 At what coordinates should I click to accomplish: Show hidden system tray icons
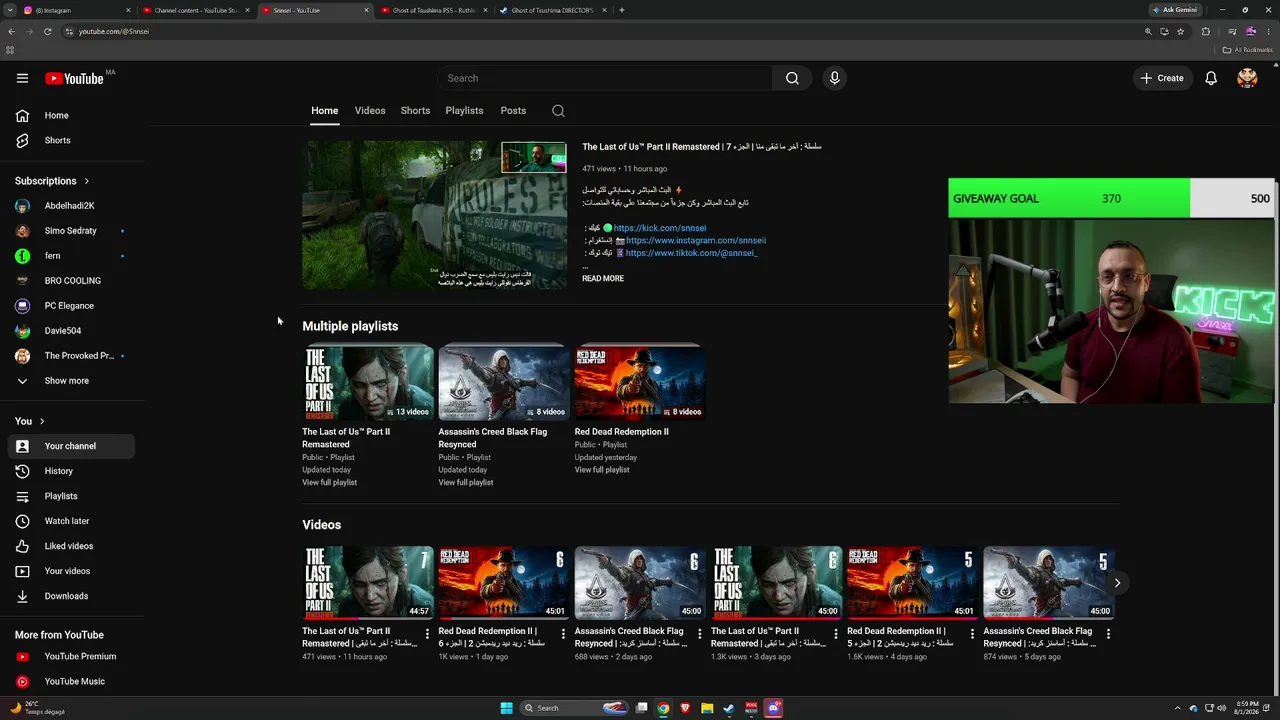click(1178, 708)
